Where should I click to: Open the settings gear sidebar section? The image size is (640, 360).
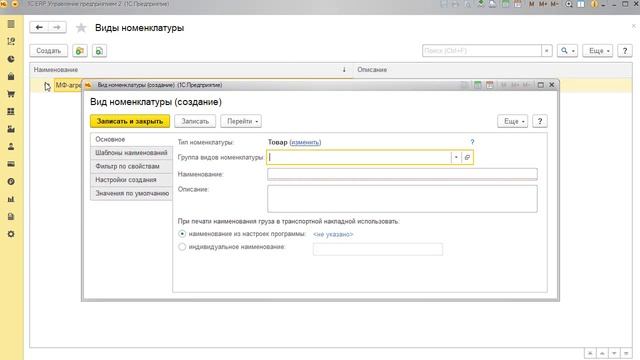[11, 234]
